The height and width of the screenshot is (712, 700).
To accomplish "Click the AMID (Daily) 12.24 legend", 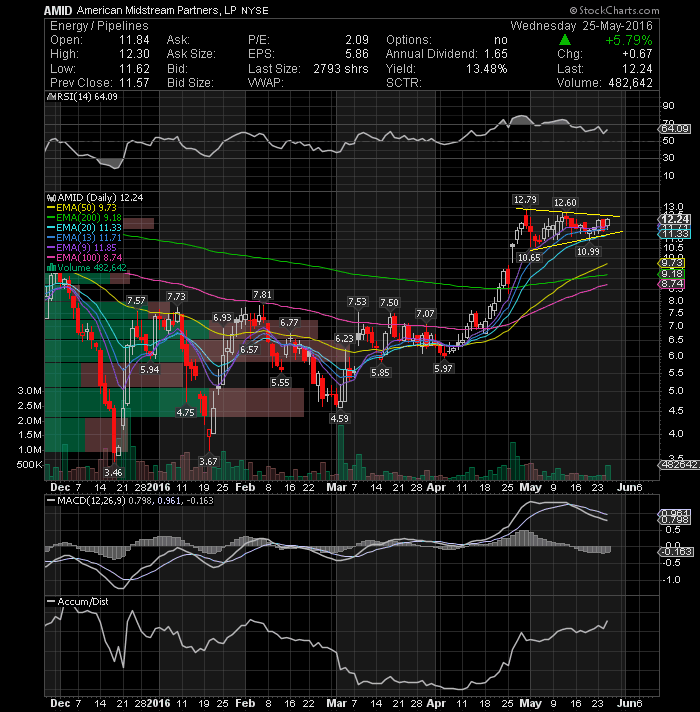I will [x=95, y=198].
